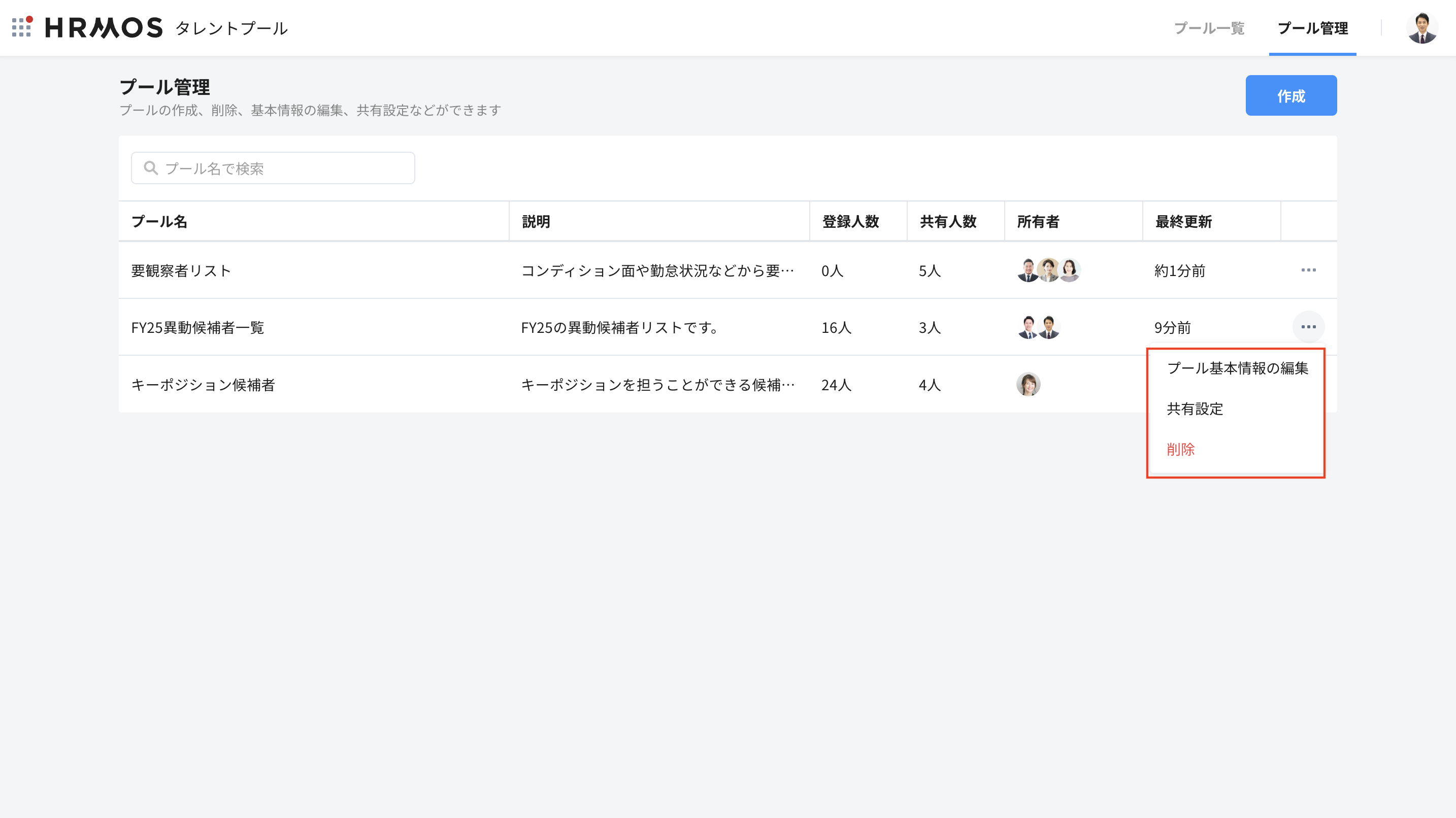Image resolution: width=1456 pixels, height=818 pixels.
Task: Click owner avatars of 要観察者リスト
Action: [x=1048, y=270]
